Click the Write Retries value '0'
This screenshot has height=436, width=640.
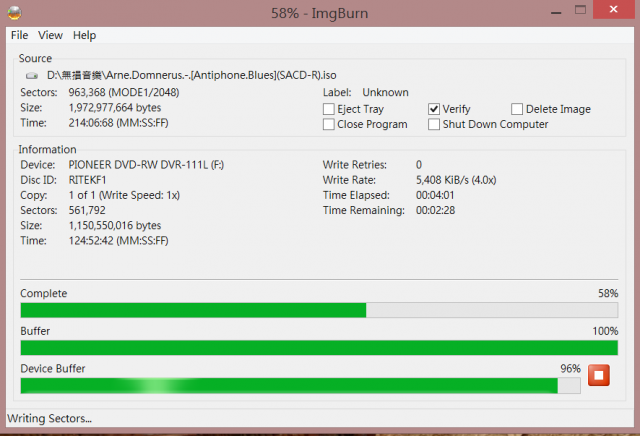tap(419, 165)
